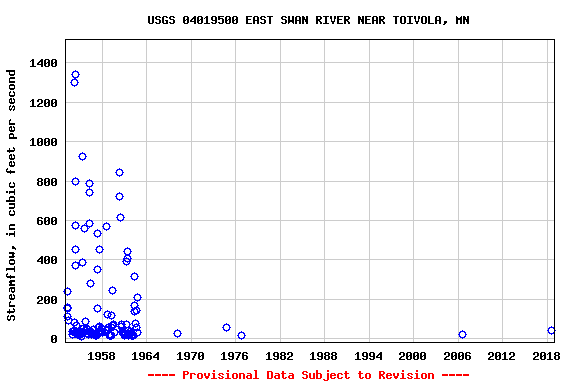Click the 'Streamflow, in cubic feet per second' axis label
Screen dimensions: 576x384
click(11, 195)
